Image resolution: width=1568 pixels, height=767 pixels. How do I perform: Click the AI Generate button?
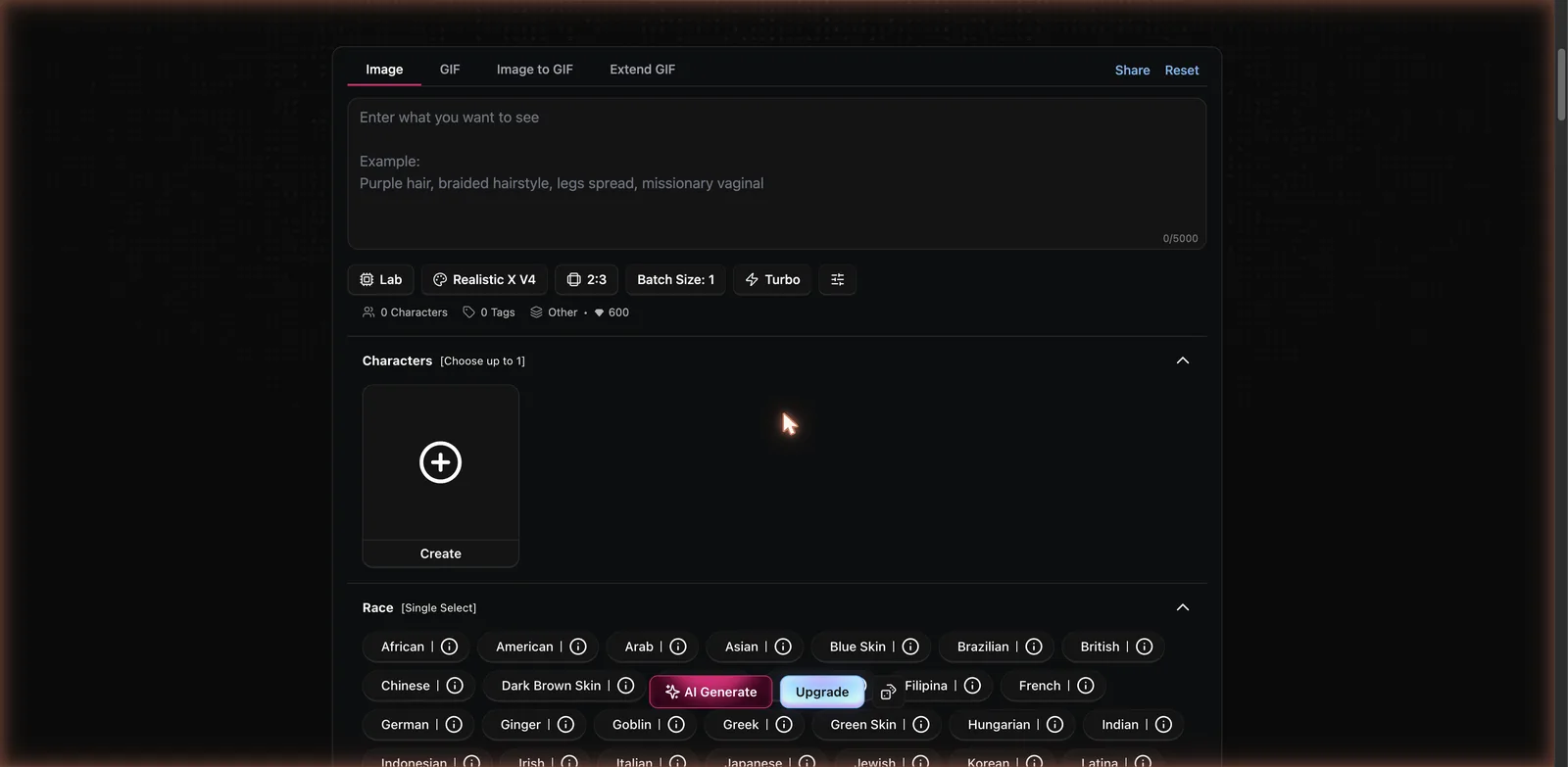pos(710,692)
